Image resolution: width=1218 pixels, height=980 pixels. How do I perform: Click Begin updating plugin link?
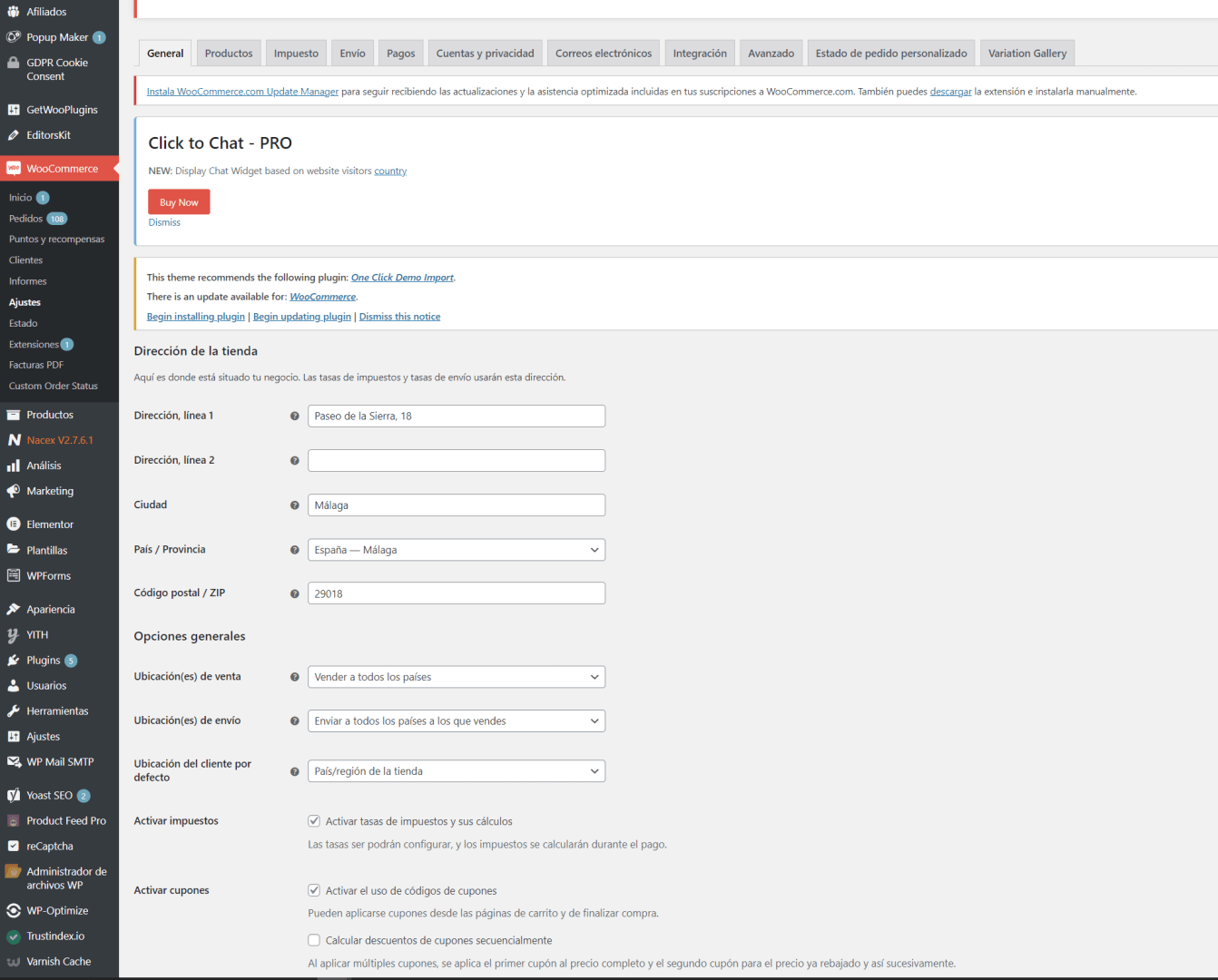coord(302,317)
